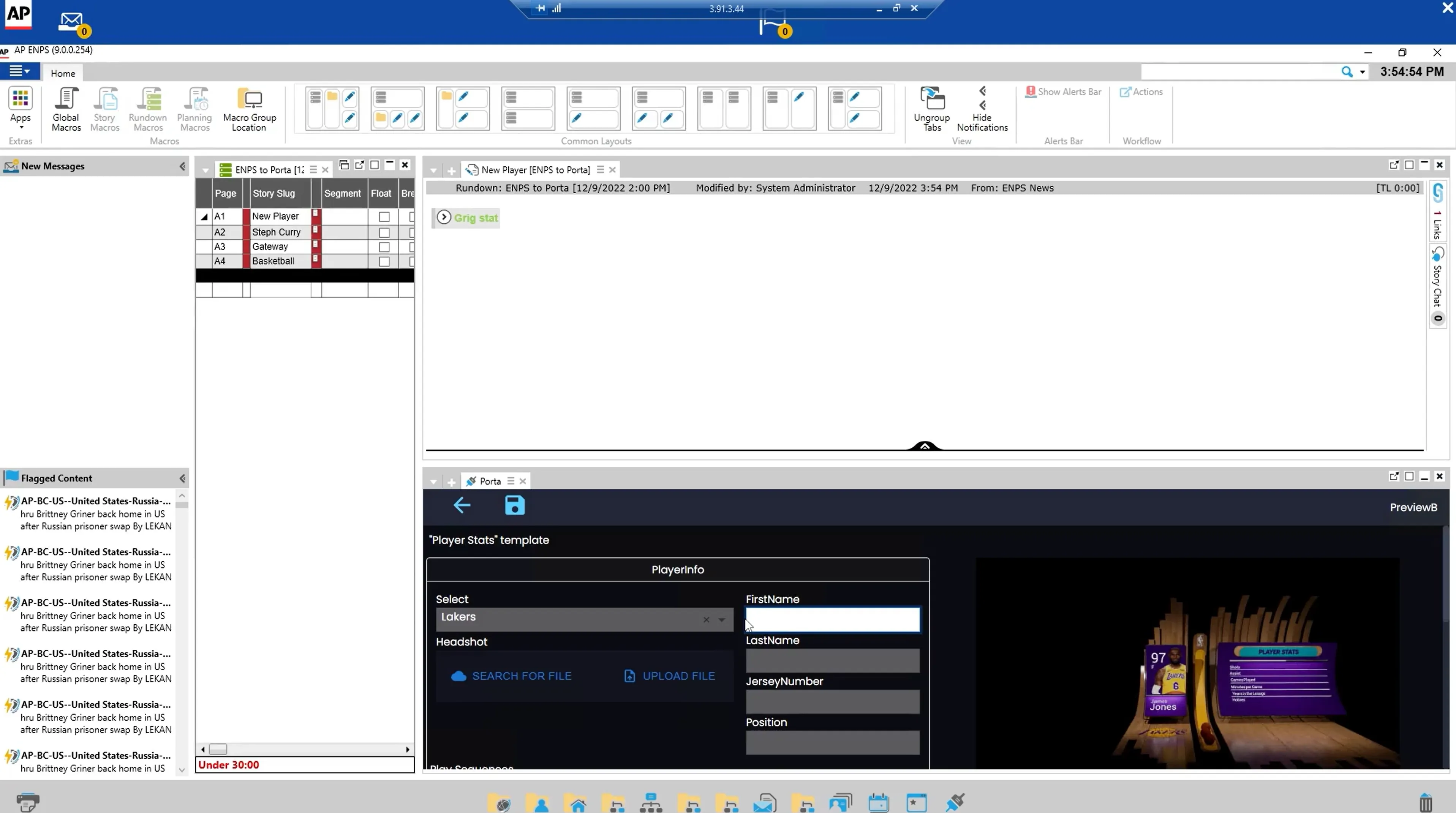Open the calendar icon in the bottom toolbar
Viewport: 1456px width, 813px height.
(x=878, y=802)
